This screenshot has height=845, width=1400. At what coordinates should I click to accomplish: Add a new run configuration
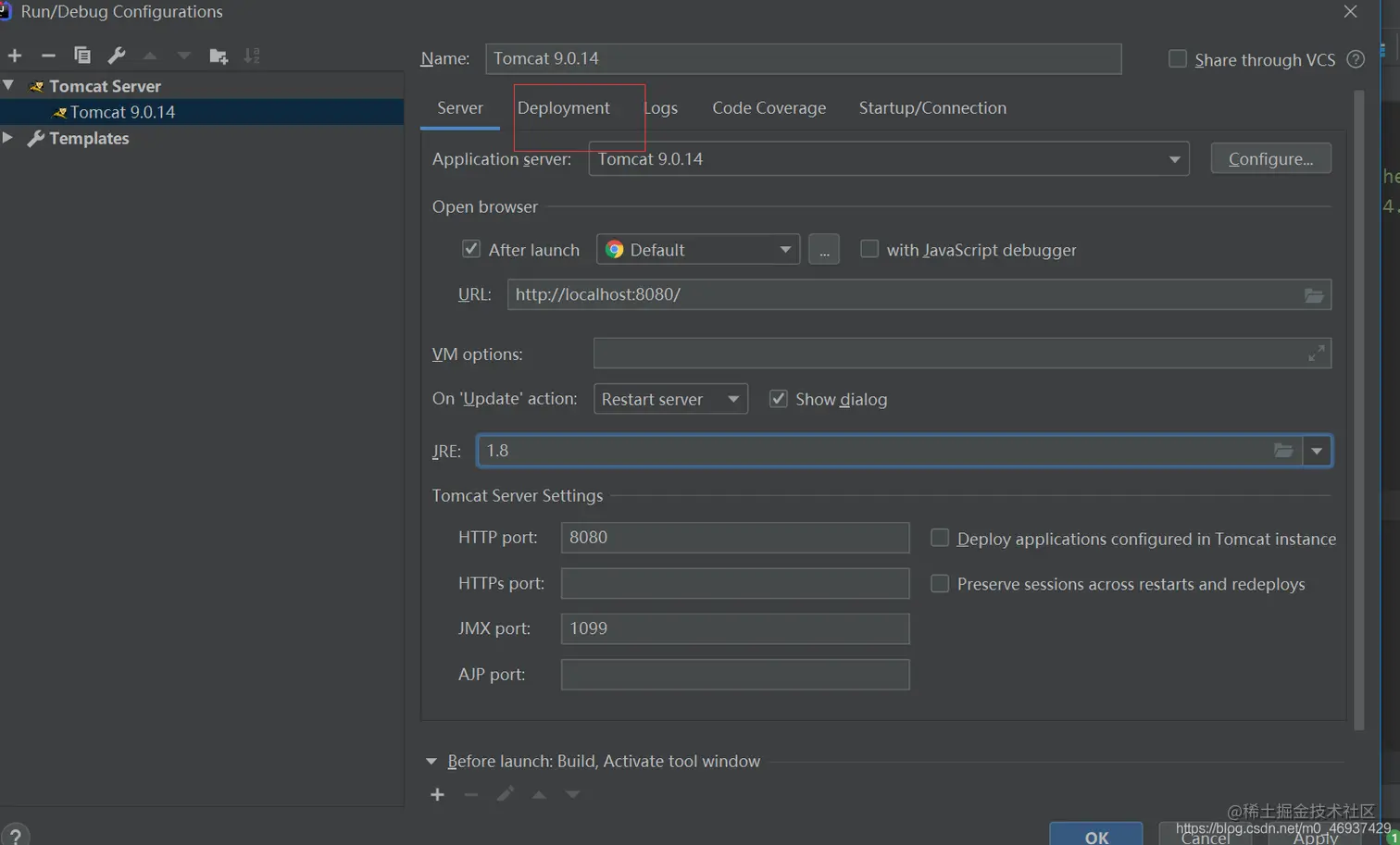click(15, 56)
